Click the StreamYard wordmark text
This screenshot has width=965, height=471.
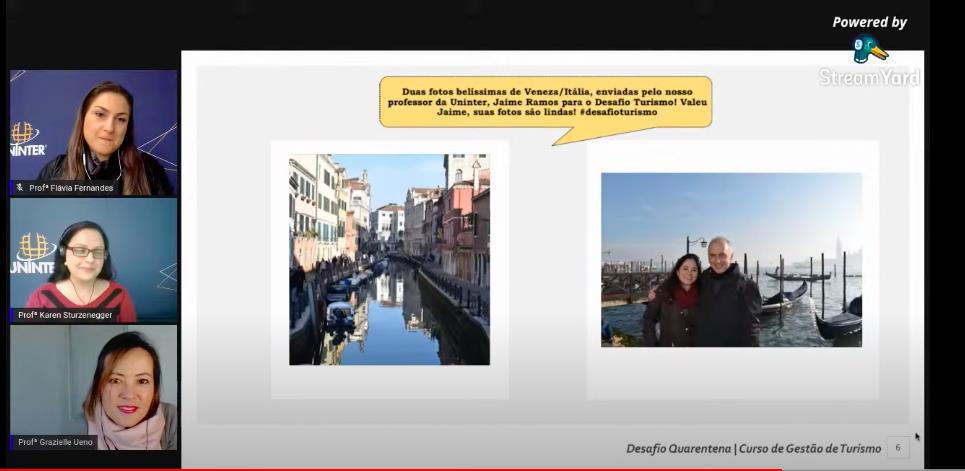click(x=869, y=78)
